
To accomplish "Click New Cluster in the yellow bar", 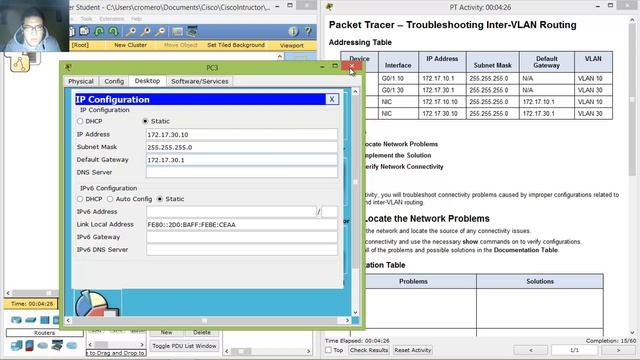I will pos(130,45).
